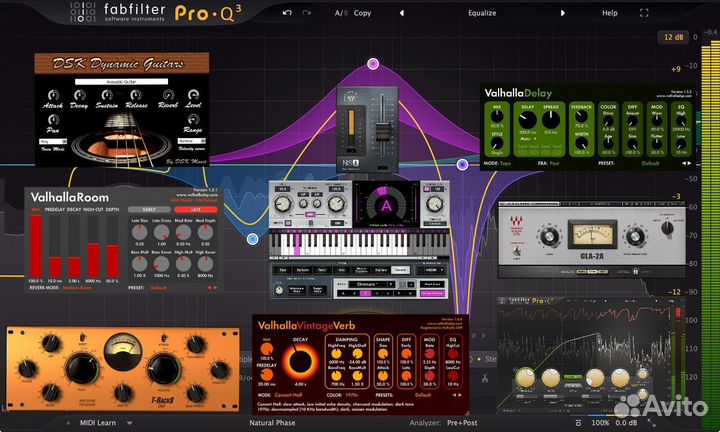Image resolution: width=720 pixels, height=432 pixels.
Task: Click the MIX knob in ValhallaVintageVerb
Action: click(266, 349)
